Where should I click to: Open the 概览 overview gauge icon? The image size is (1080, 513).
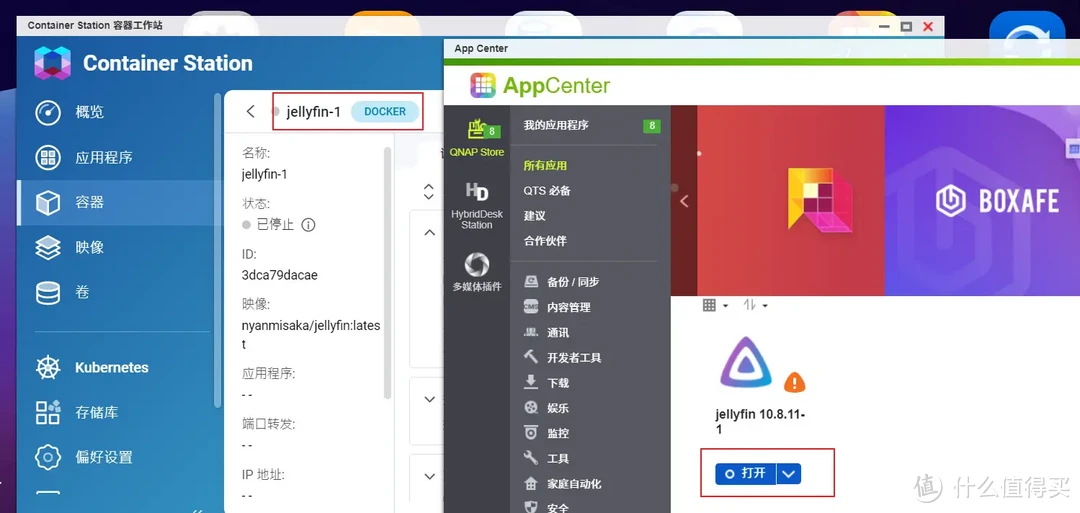[x=48, y=112]
